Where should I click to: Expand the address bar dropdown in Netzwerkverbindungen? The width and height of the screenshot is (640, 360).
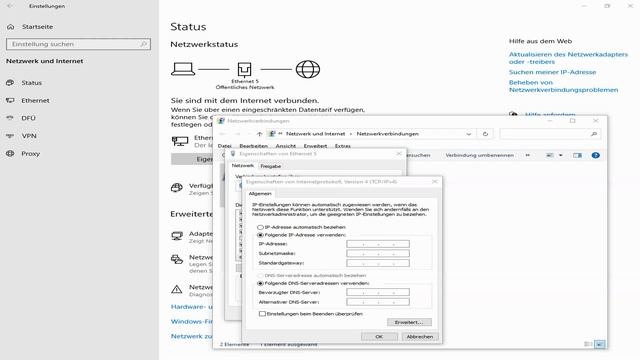click(x=469, y=134)
